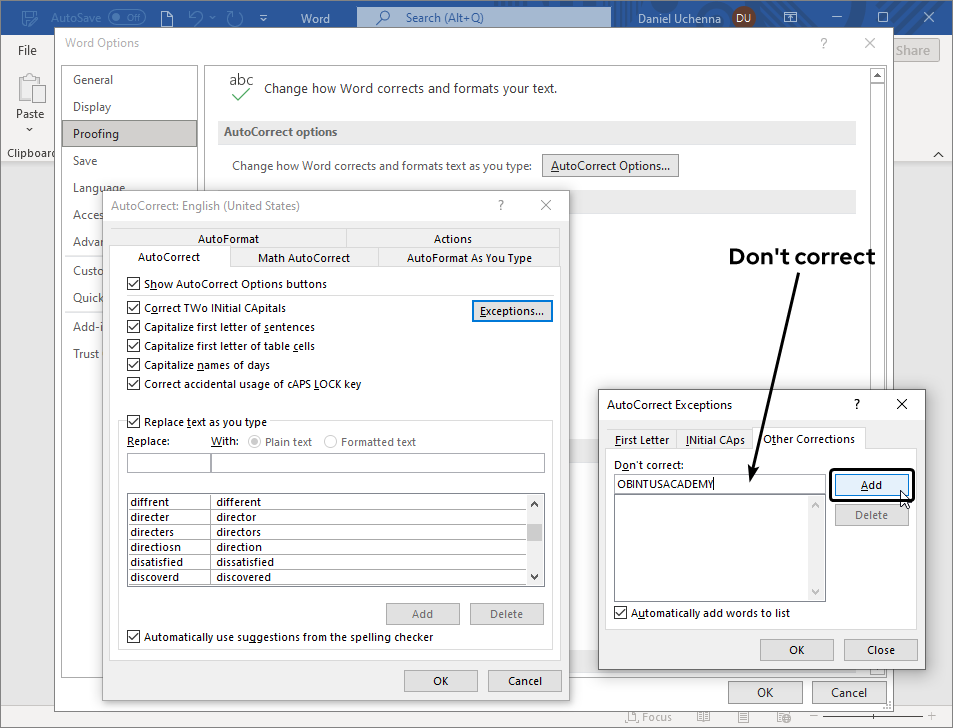Switch to Read Mode from the status bar
The width and height of the screenshot is (953, 728).
click(x=703, y=716)
